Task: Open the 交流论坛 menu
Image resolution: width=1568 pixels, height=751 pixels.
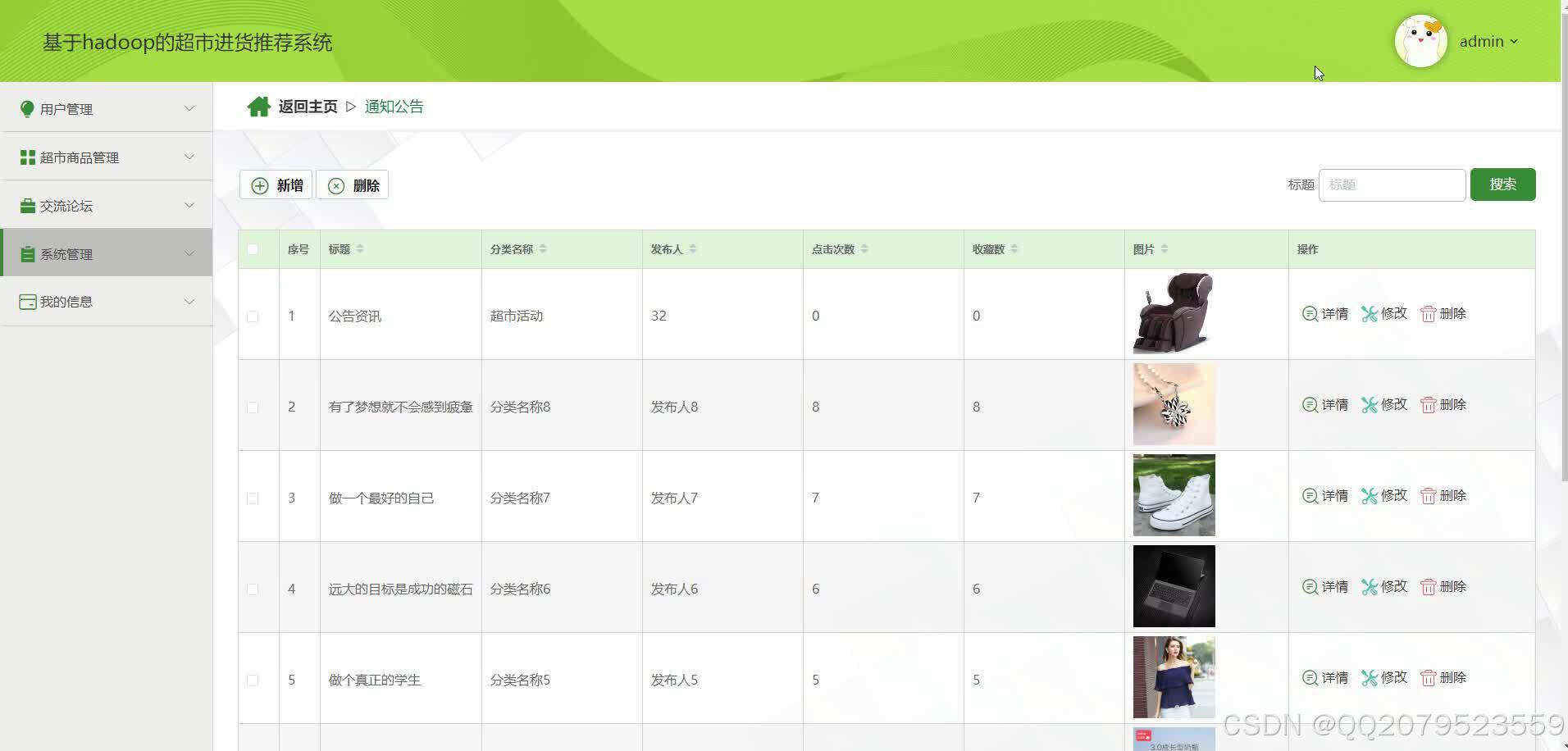Action: 107,205
